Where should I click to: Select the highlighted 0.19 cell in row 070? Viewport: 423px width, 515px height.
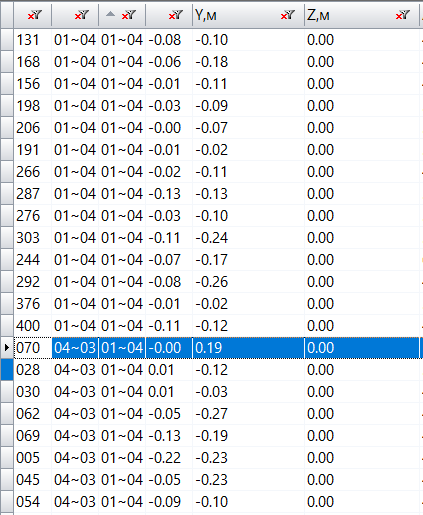248,348
